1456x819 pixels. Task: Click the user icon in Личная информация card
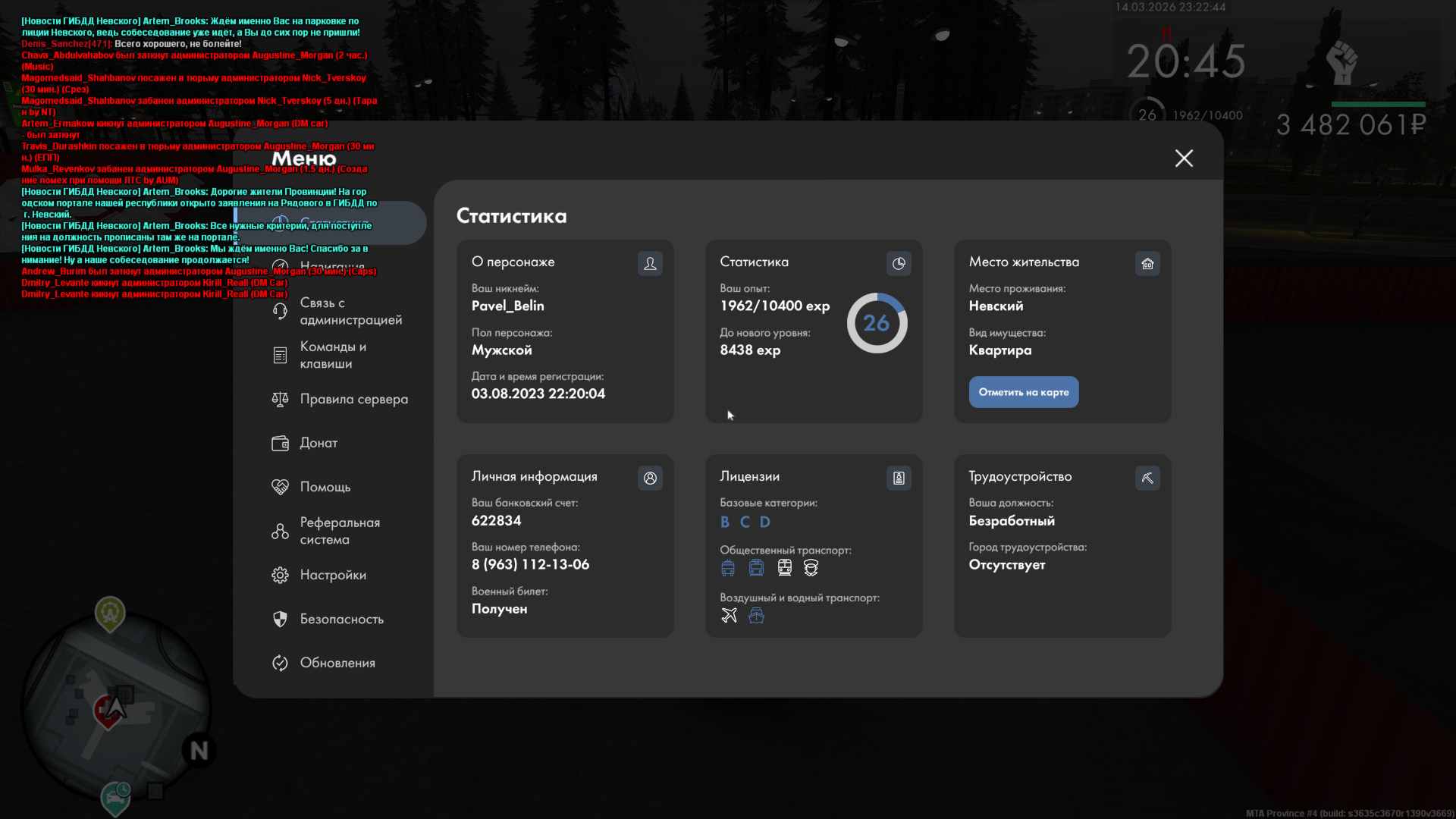pos(650,478)
